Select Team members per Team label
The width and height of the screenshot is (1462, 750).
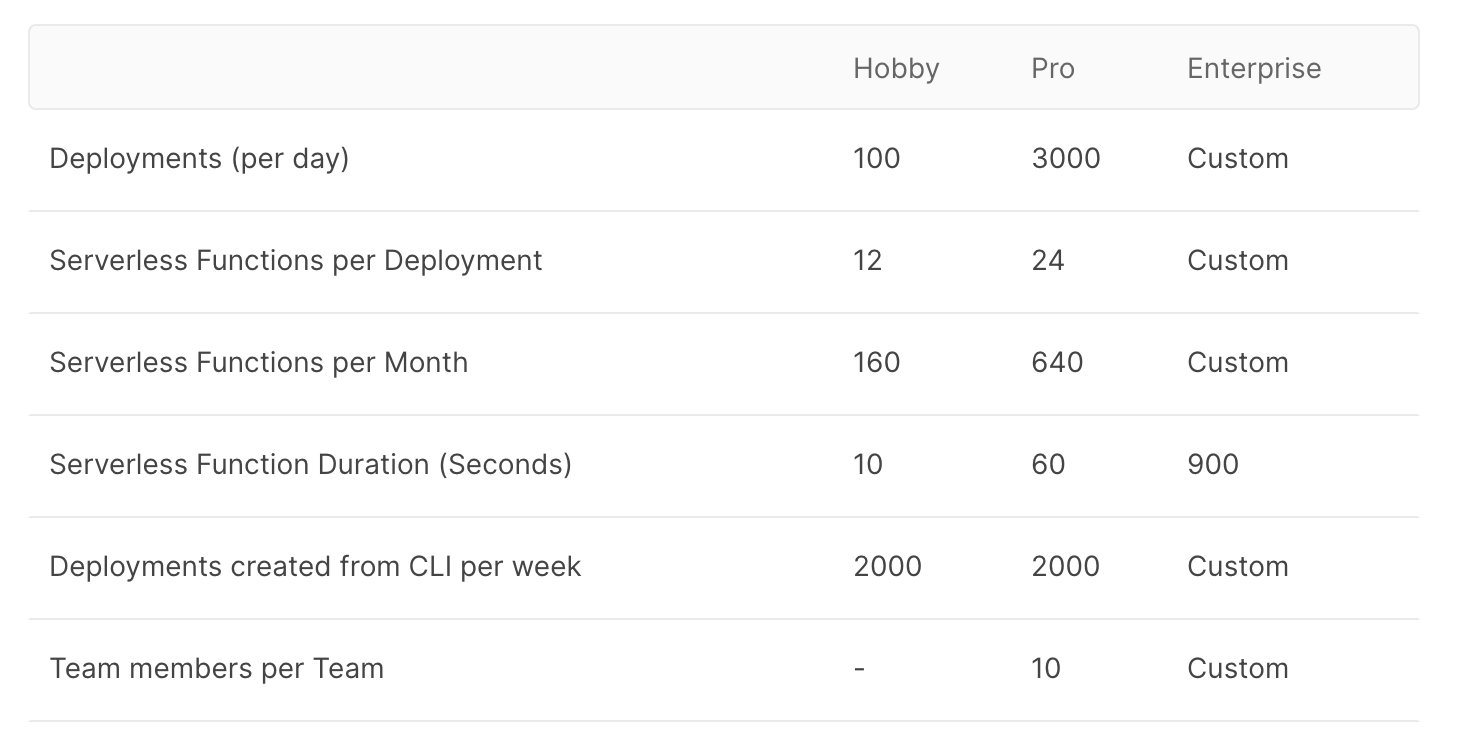tap(217, 669)
